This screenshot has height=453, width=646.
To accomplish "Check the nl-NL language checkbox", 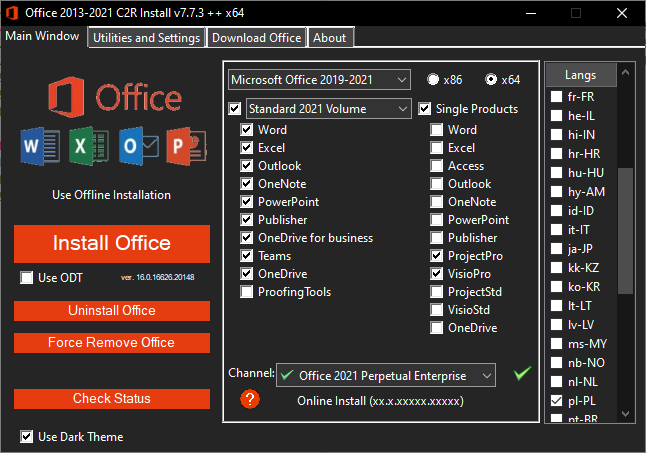I will (557, 382).
